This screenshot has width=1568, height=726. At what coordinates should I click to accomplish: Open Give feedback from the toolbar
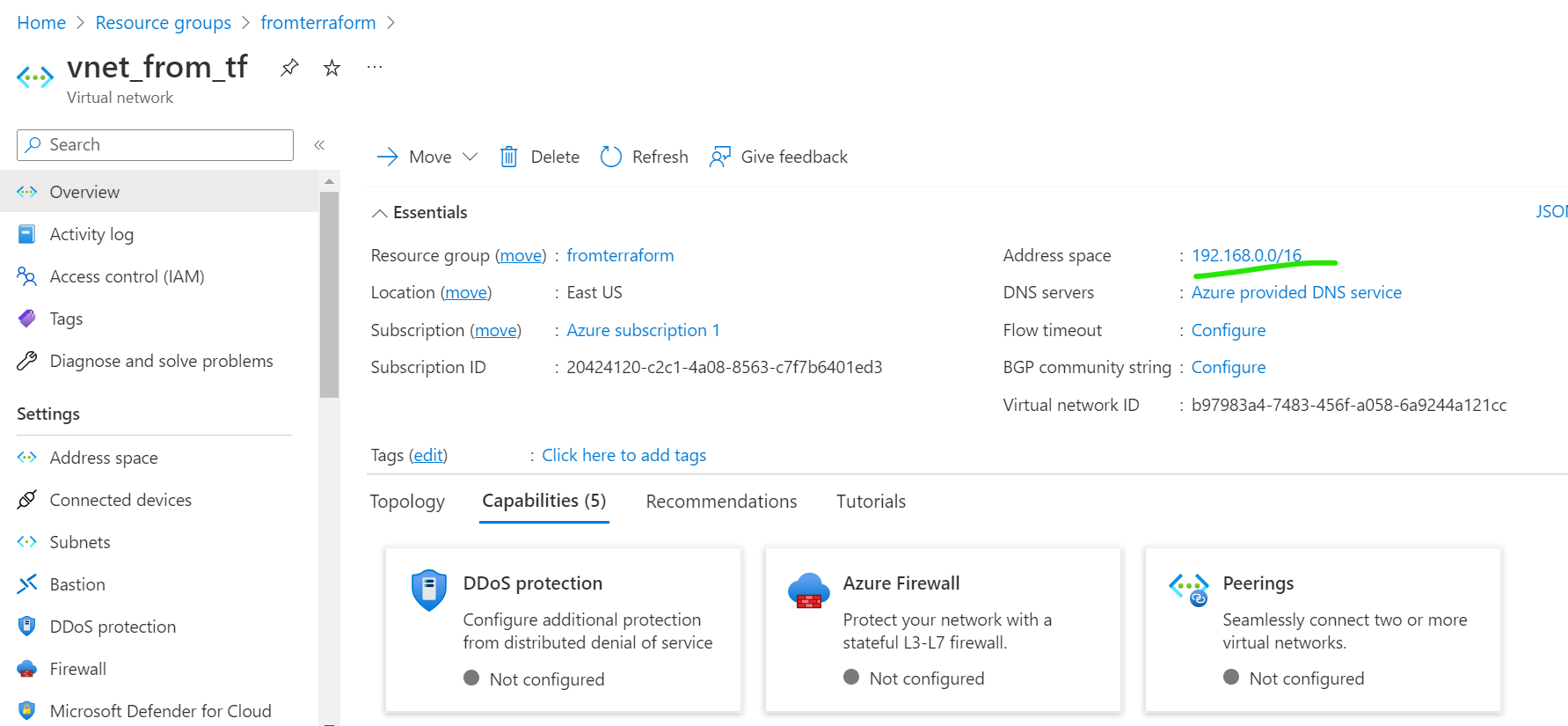(778, 157)
